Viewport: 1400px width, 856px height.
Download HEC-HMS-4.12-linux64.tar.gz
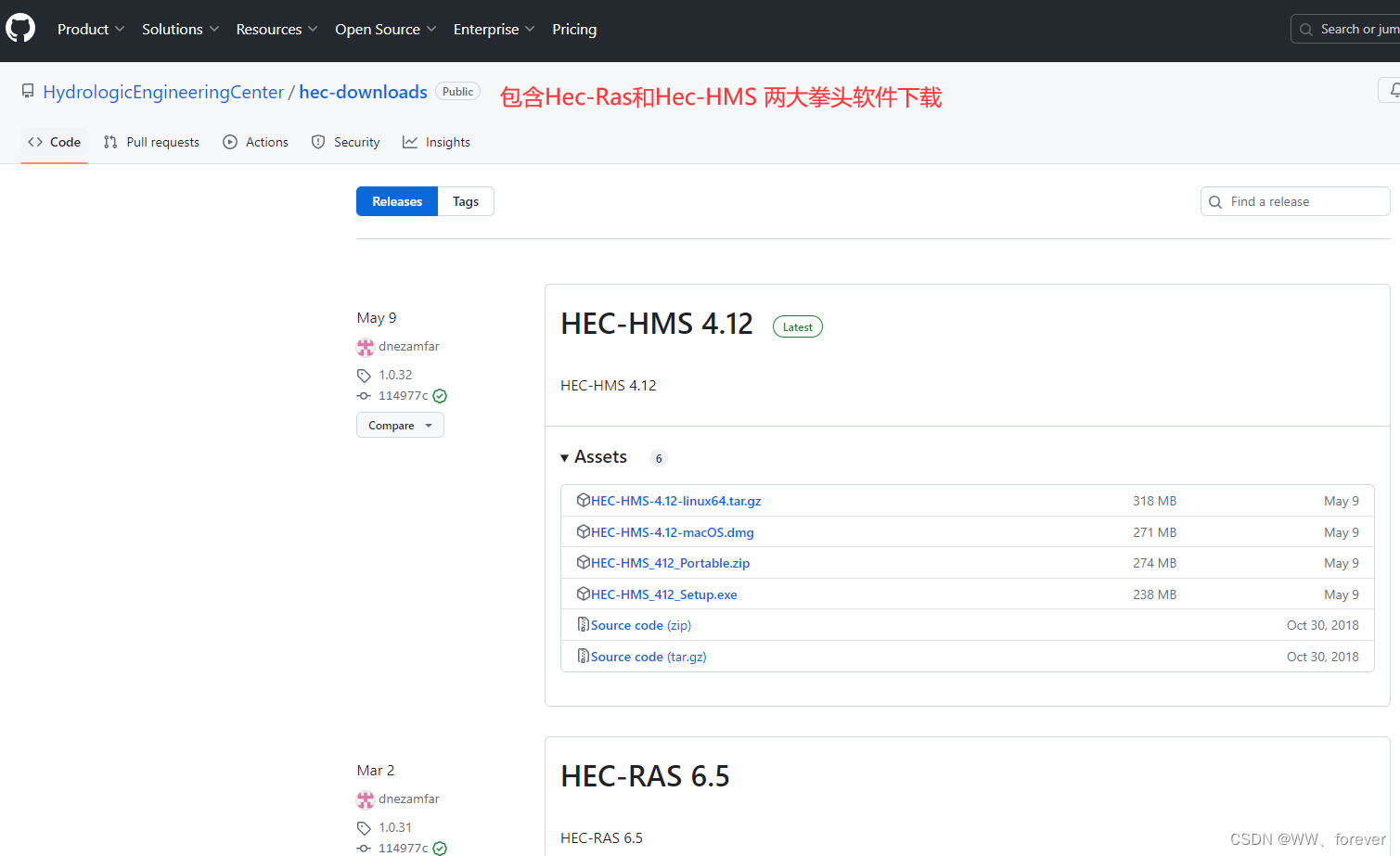tap(675, 501)
